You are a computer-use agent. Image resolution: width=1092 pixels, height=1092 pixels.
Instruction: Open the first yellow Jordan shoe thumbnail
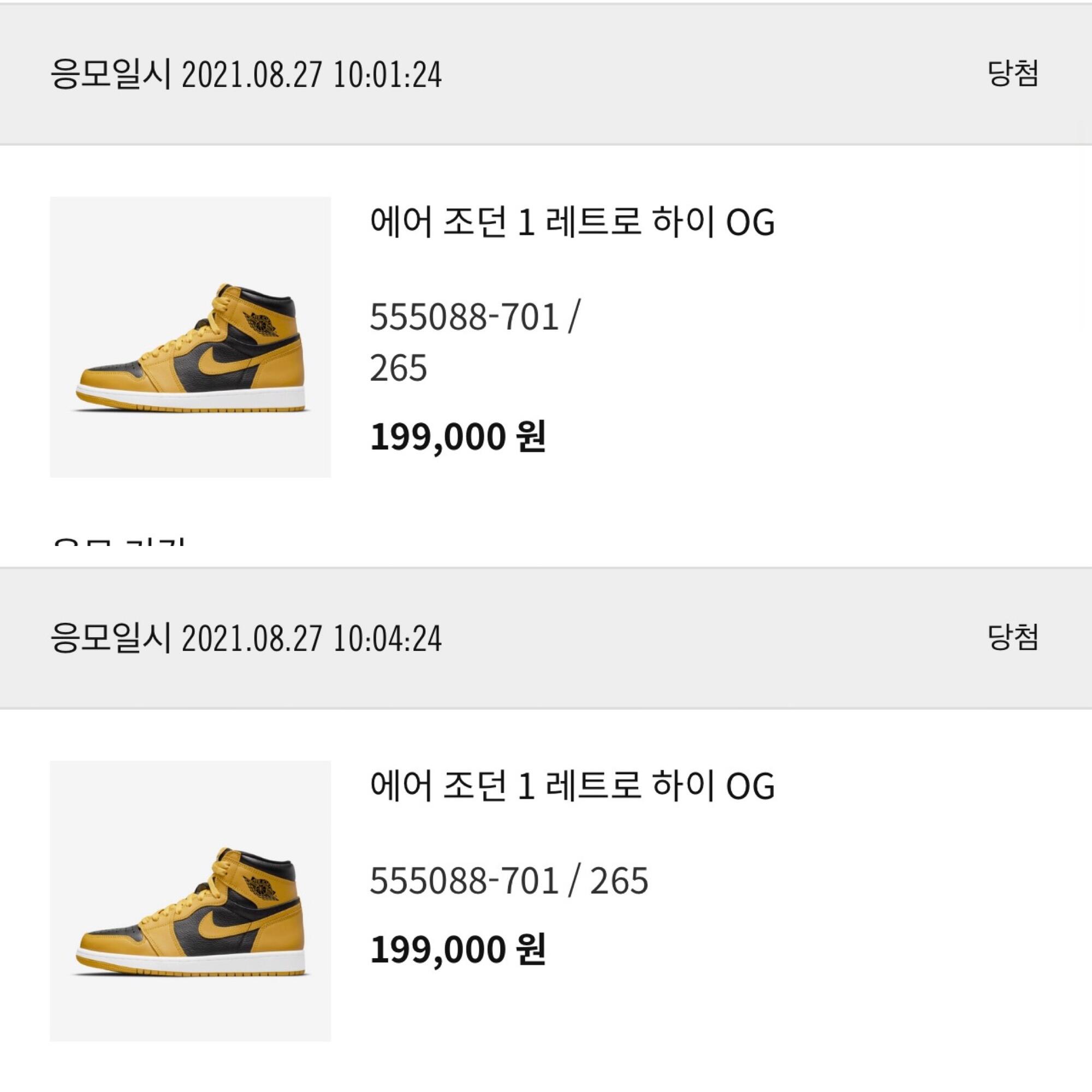click(x=191, y=337)
